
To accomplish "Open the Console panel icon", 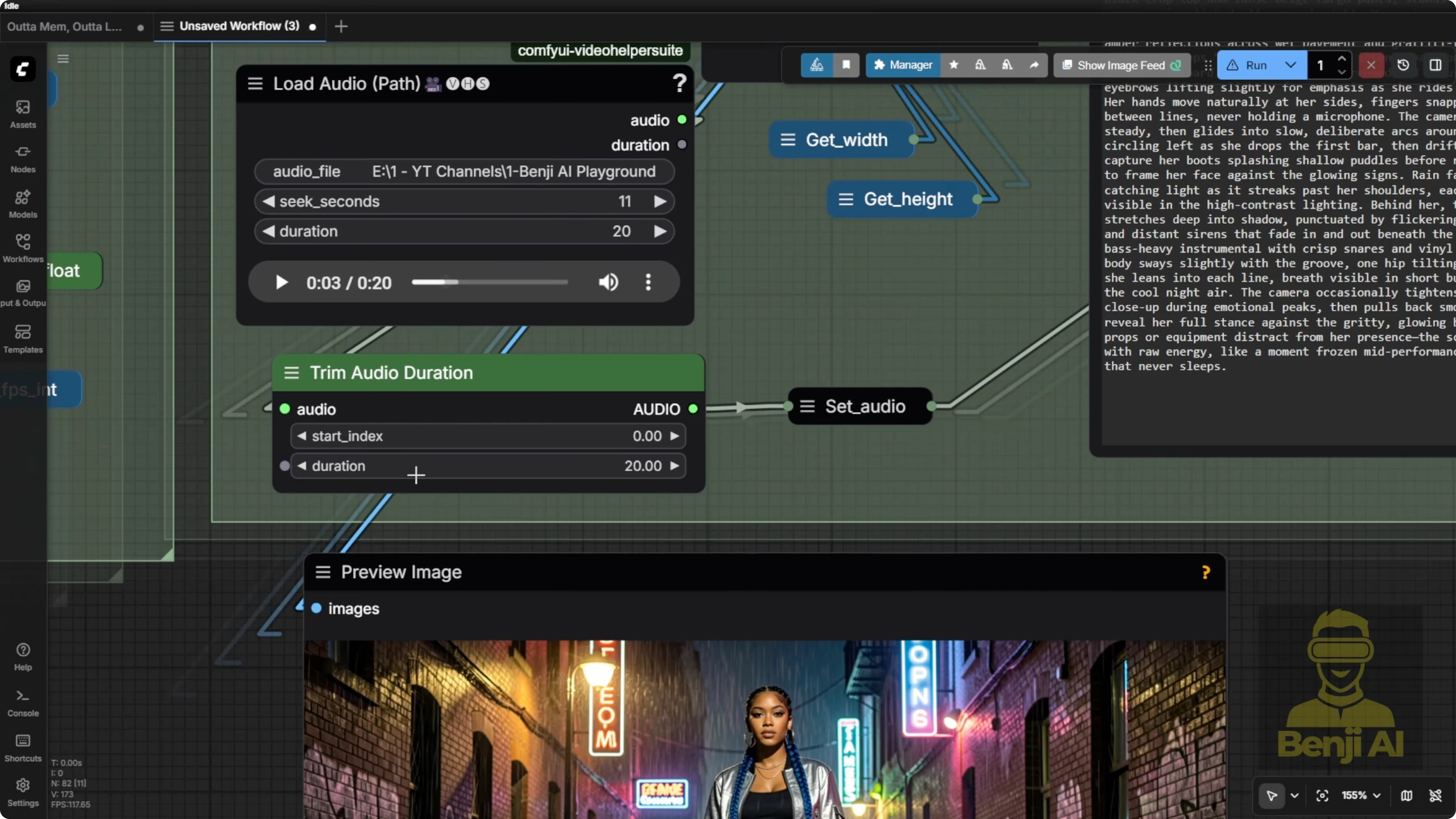I will [x=23, y=702].
